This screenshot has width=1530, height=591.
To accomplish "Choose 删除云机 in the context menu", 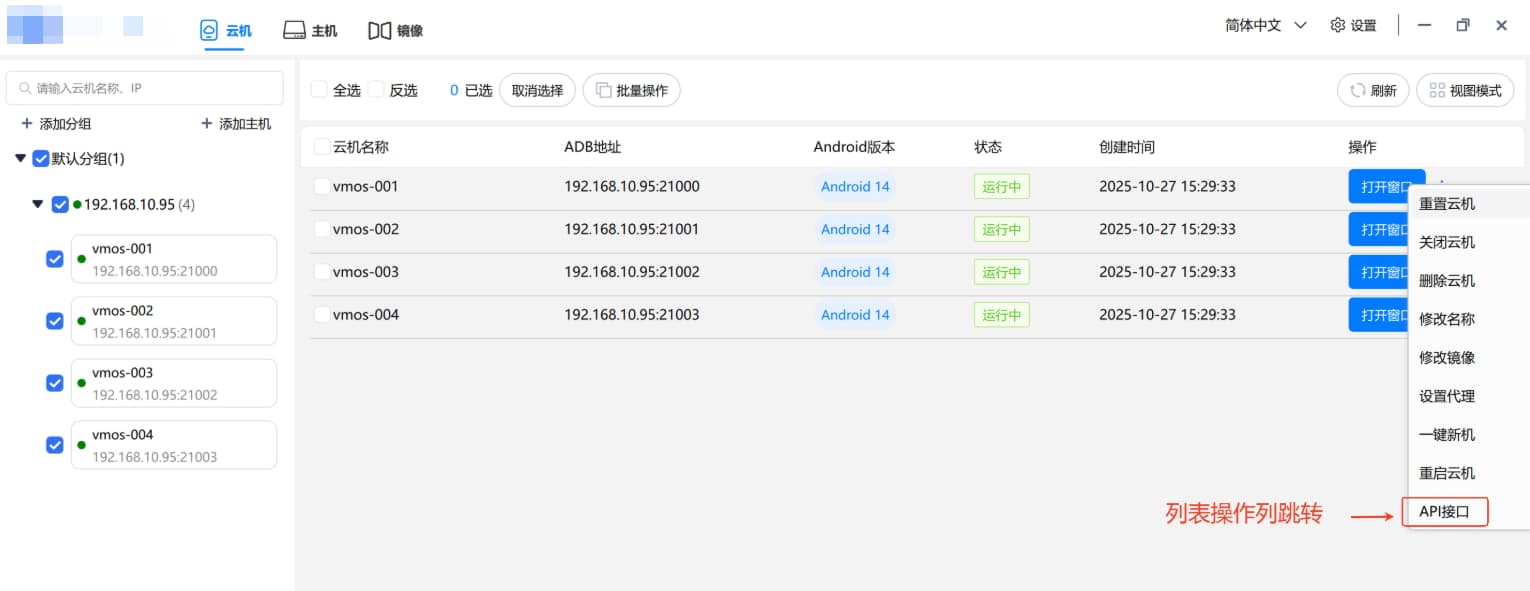I will pos(1444,280).
